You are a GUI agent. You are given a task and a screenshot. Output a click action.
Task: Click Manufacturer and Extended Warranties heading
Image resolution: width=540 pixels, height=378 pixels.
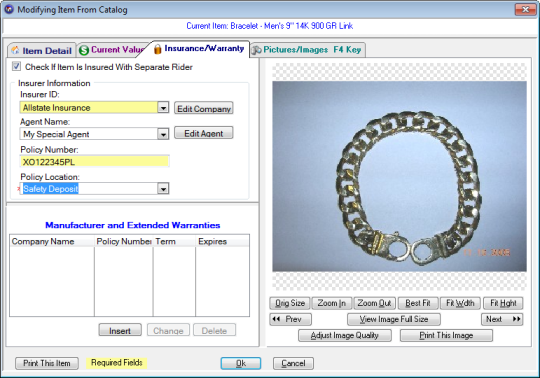[x=133, y=225]
